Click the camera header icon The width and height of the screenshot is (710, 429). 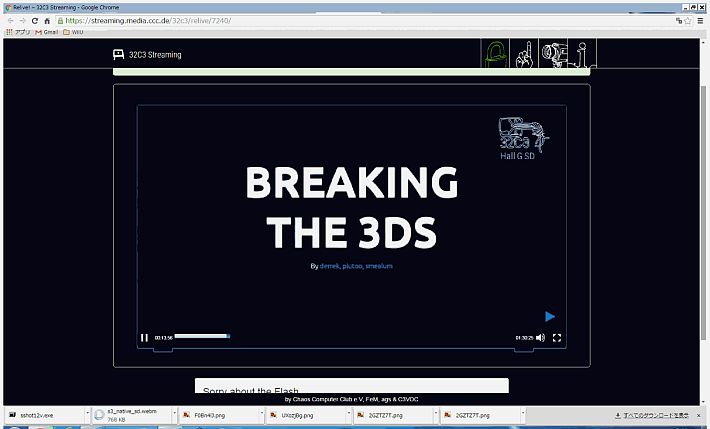pyautogui.click(x=553, y=53)
